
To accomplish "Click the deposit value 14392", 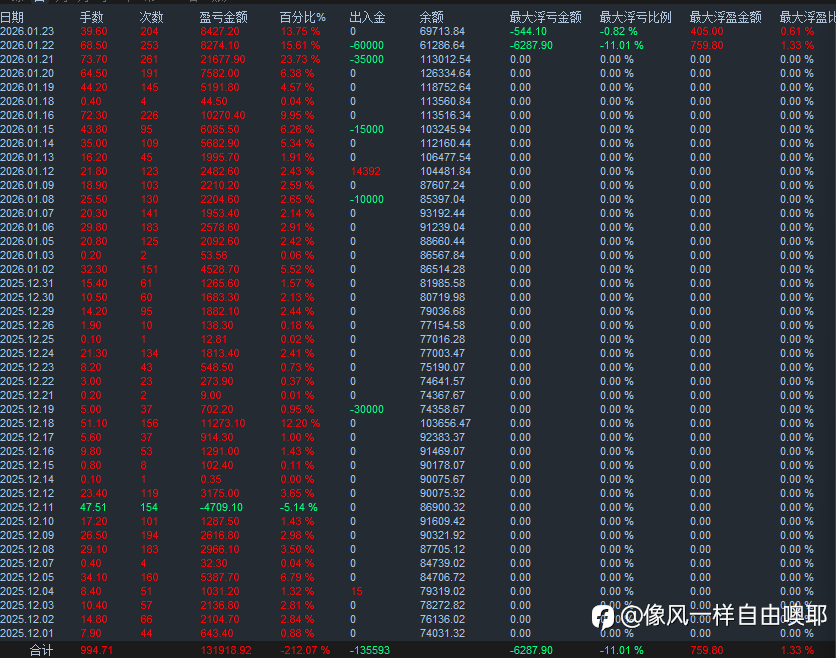I will 365,171.
